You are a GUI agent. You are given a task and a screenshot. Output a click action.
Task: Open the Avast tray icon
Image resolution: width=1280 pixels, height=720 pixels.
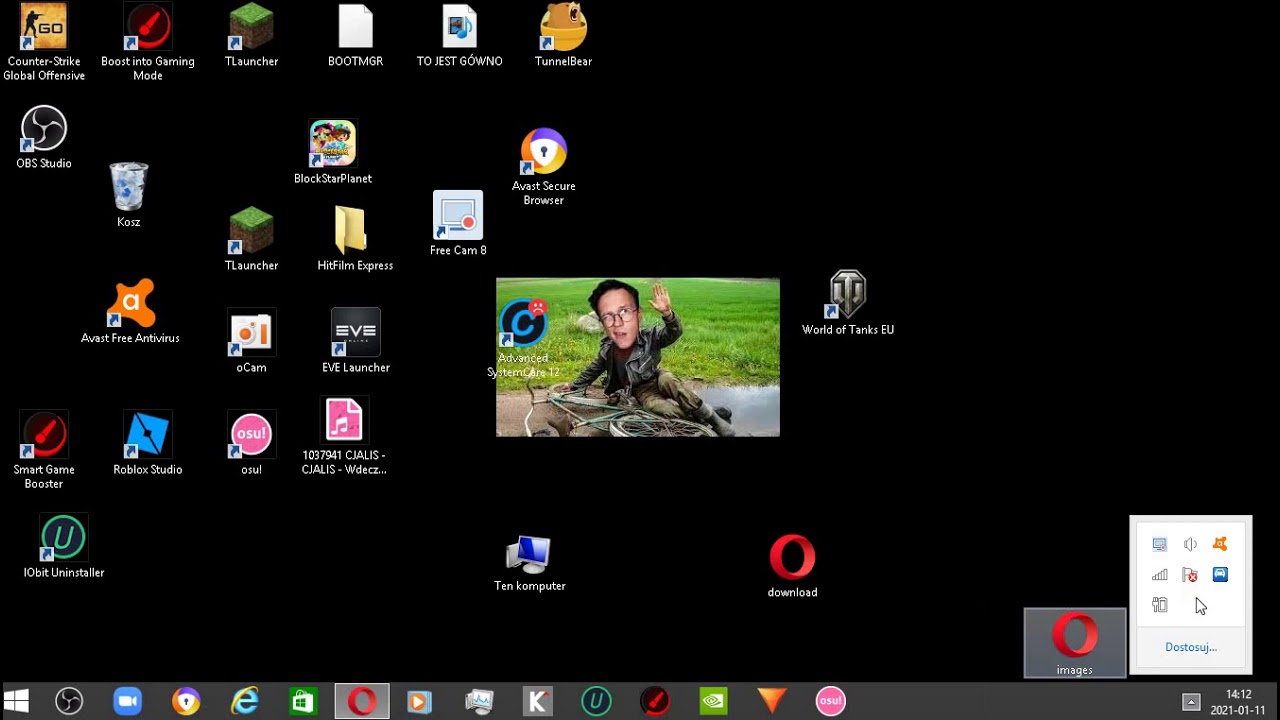click(1220, 544)
